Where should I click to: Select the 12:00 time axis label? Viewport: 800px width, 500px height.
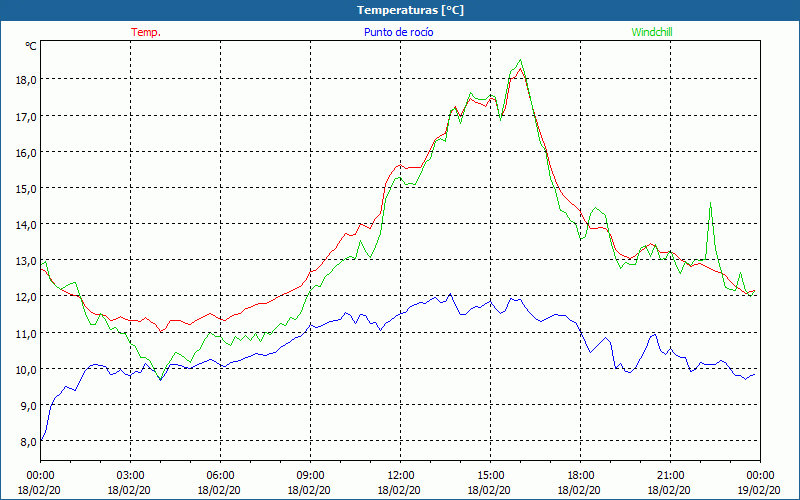pos(400,475)
